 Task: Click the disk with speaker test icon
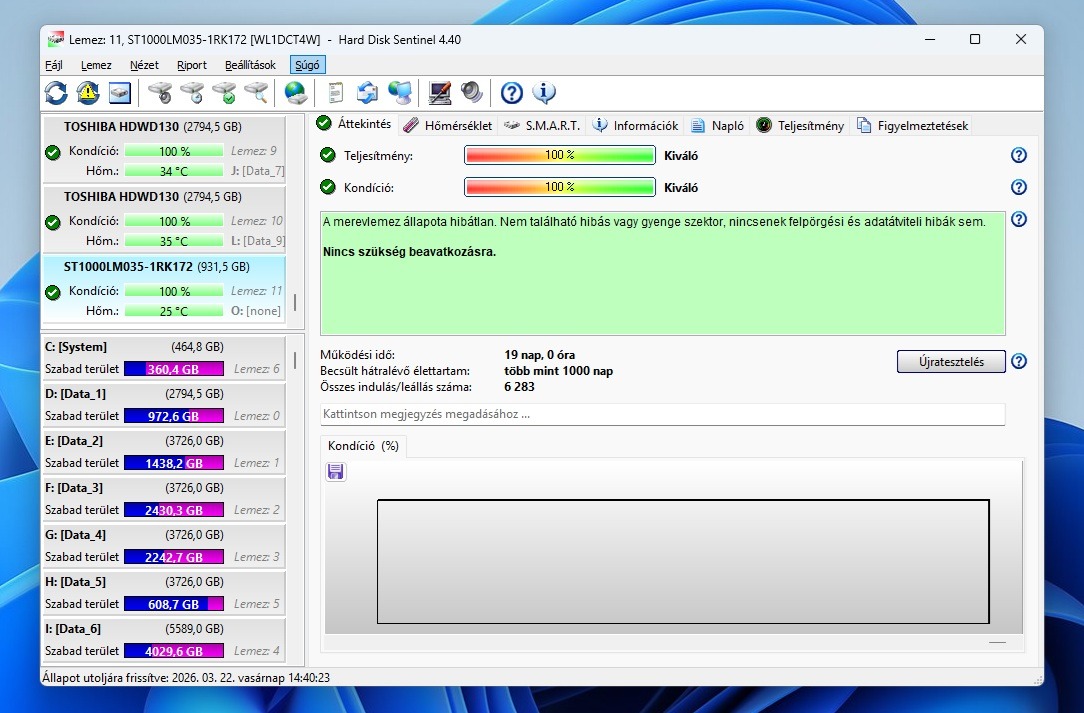(160, 93)
